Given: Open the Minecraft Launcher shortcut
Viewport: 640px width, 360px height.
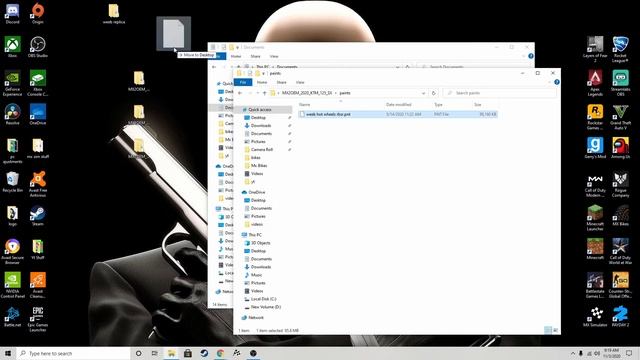Looking at the screenshot, I should (595, 218).
